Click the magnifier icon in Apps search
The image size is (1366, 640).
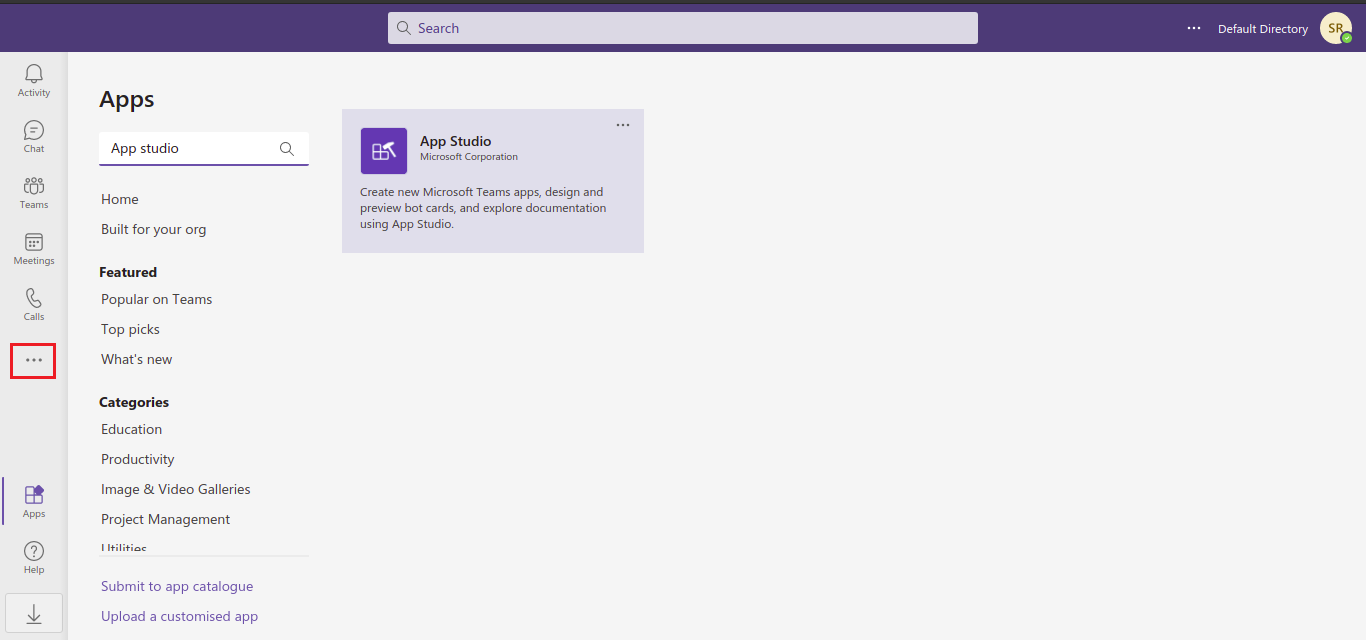coord(287,148)
